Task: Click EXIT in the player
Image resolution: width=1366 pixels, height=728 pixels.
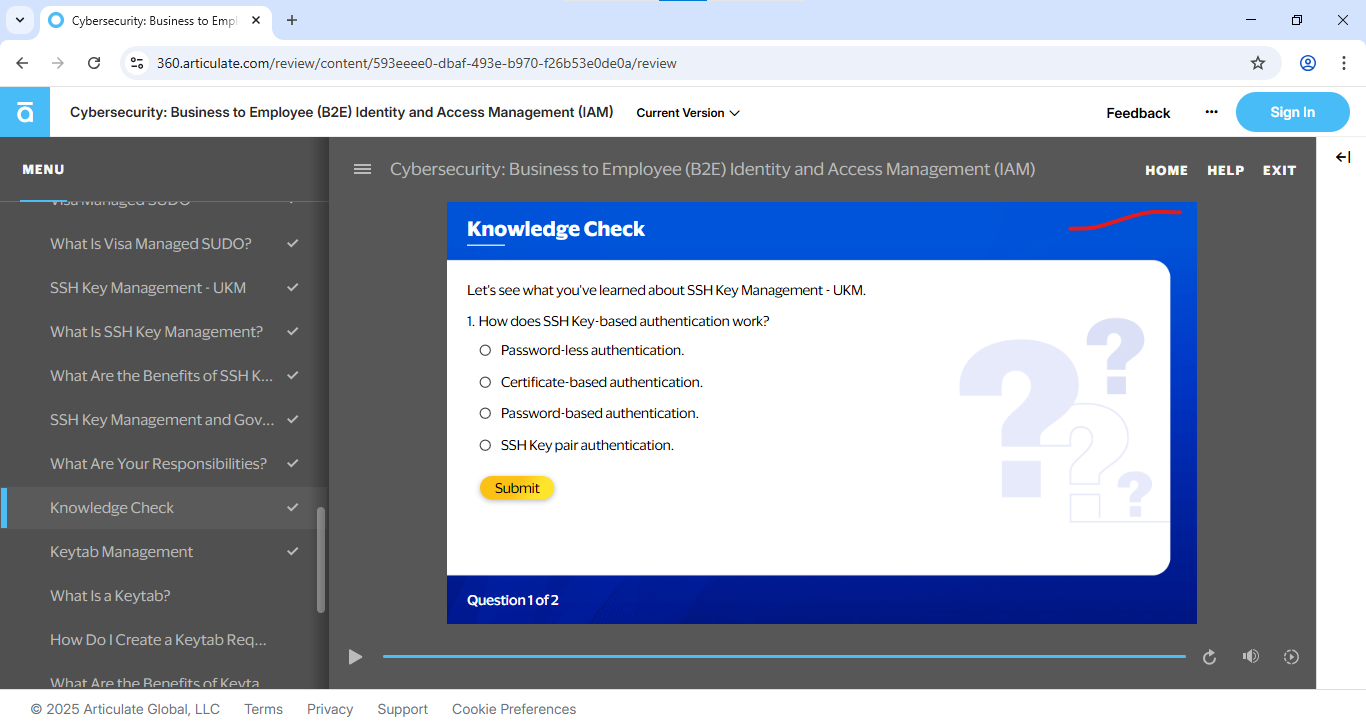Action: tap(1279, 170)
